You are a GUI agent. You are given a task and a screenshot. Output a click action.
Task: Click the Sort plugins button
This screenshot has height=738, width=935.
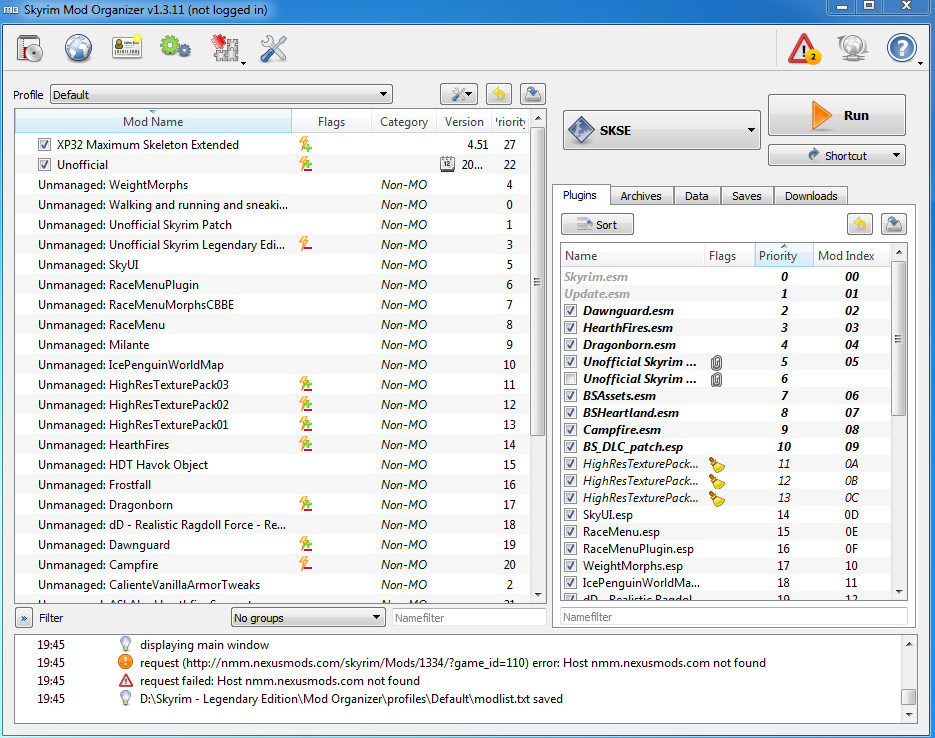tap(597, 225)
